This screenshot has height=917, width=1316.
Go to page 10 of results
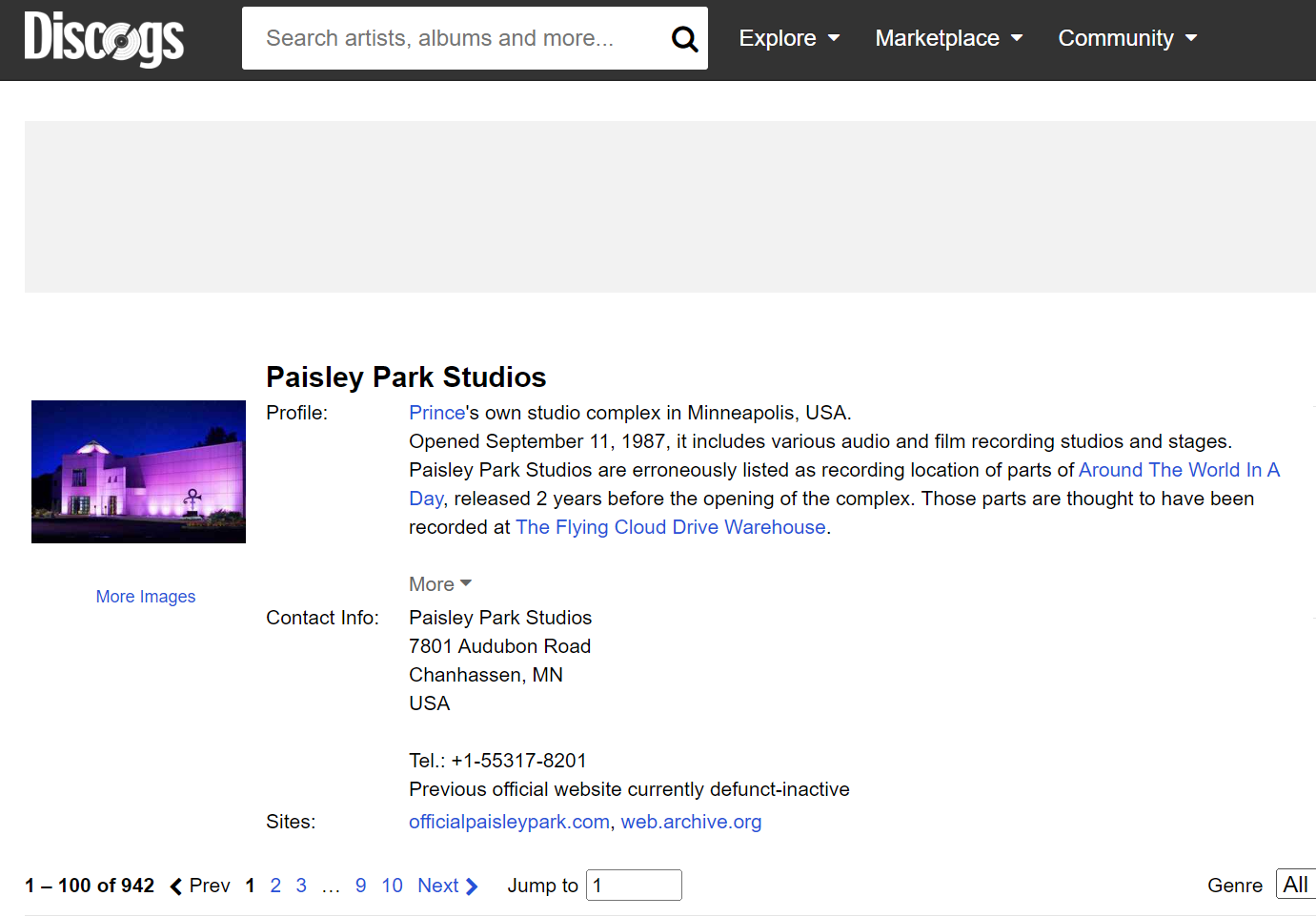[x=392, y=886]
